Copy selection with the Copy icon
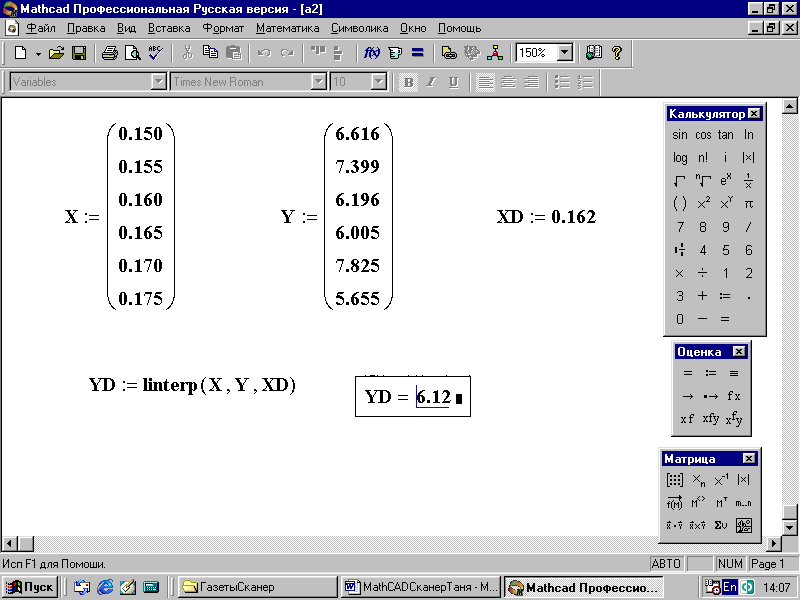 tap(210, 53)
